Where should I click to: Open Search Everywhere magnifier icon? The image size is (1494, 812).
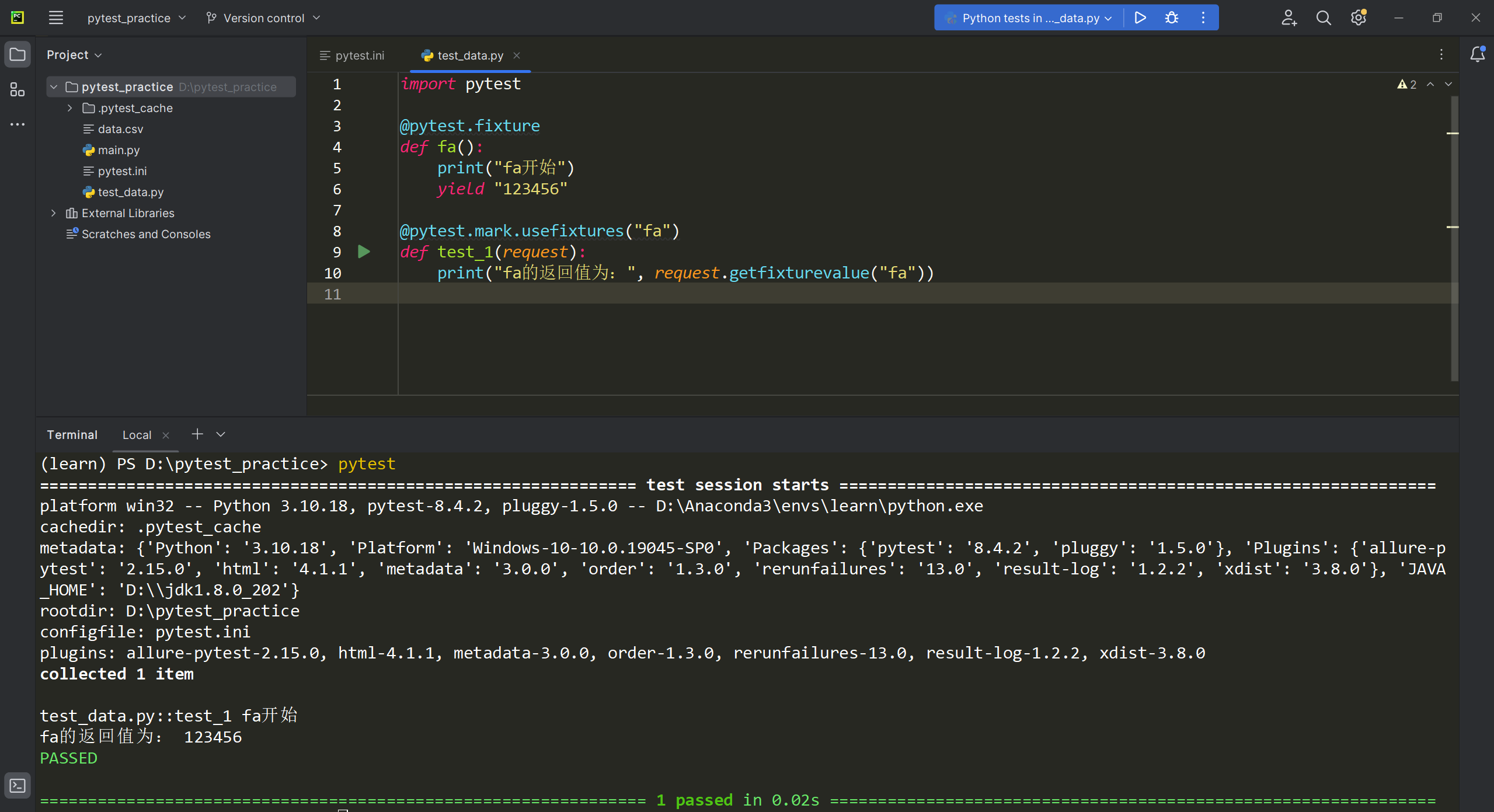[1324, 18]
